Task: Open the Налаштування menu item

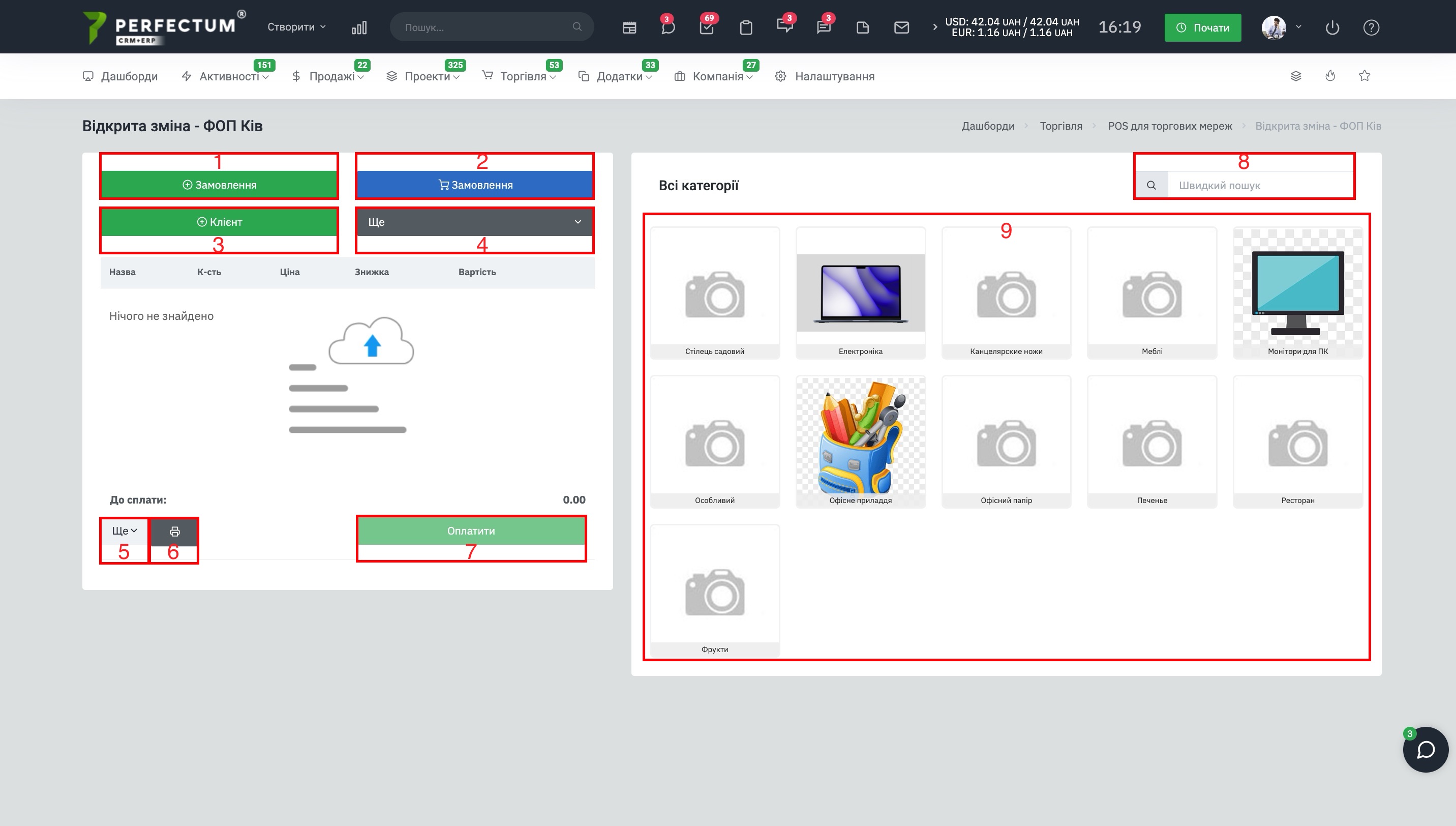Action: pos(833,76)
